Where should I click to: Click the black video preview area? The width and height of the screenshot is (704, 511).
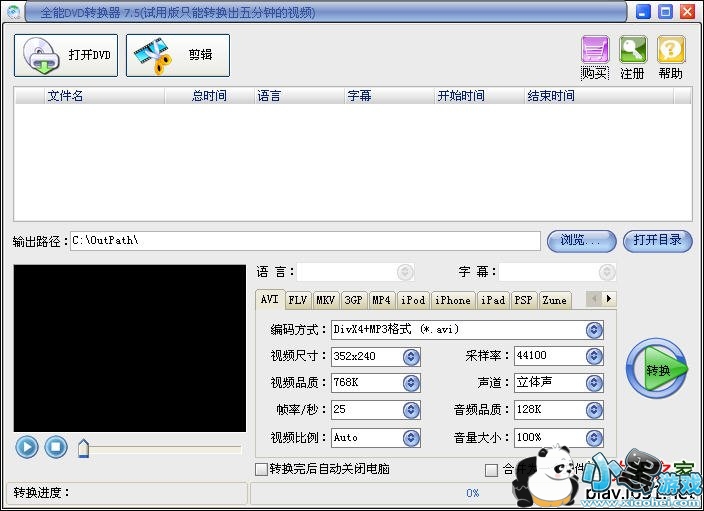click(x=130, y=348)
